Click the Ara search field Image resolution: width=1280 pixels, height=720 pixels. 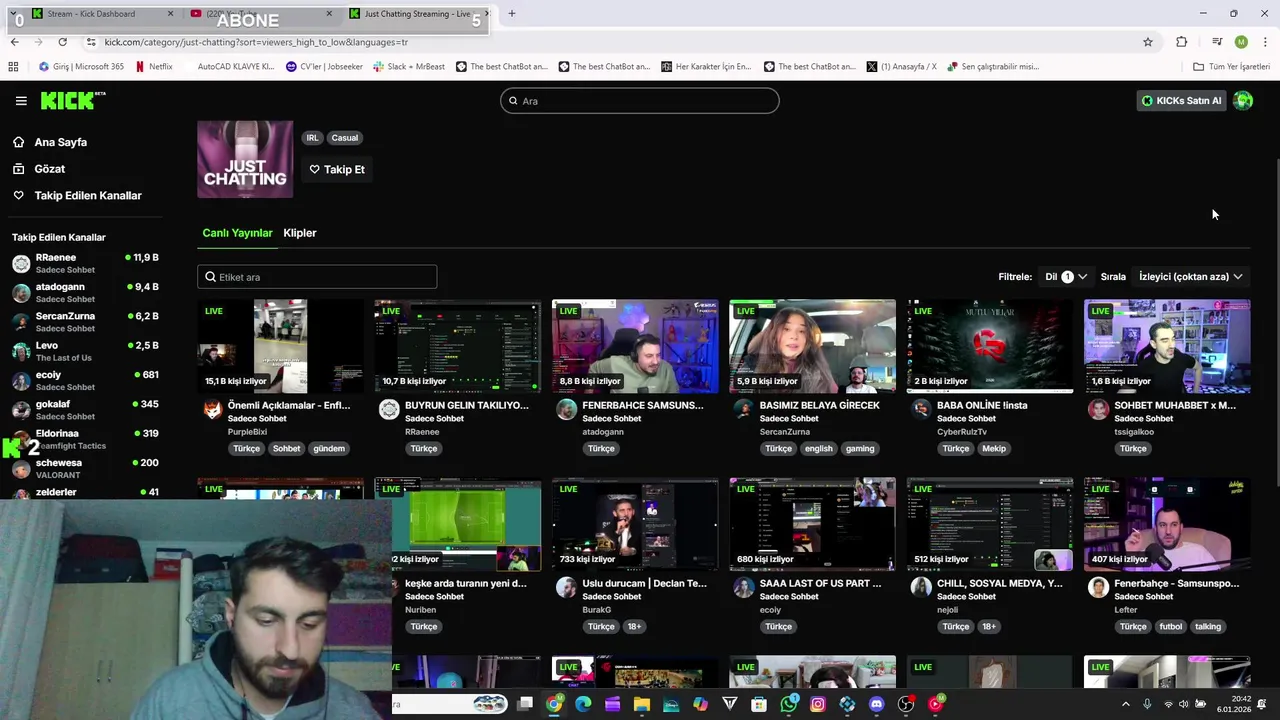[x=640, y=101]
